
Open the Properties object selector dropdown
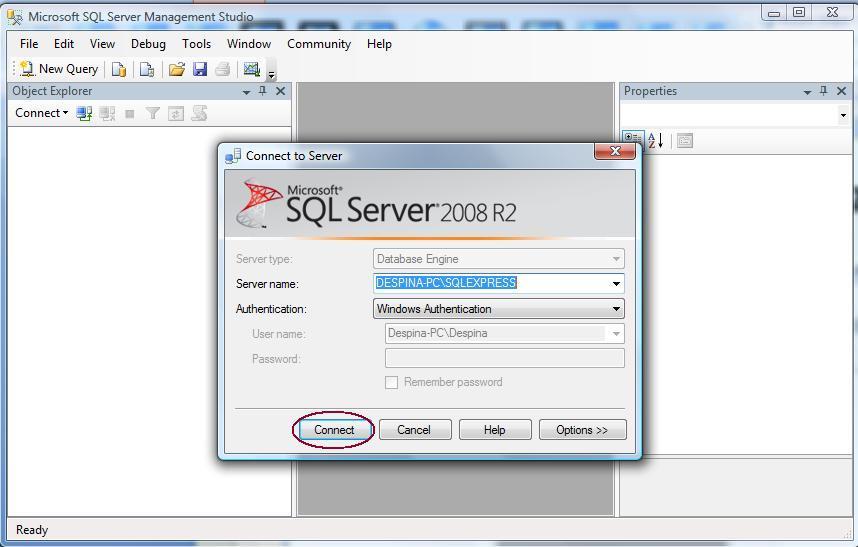(x=843, y=115)
